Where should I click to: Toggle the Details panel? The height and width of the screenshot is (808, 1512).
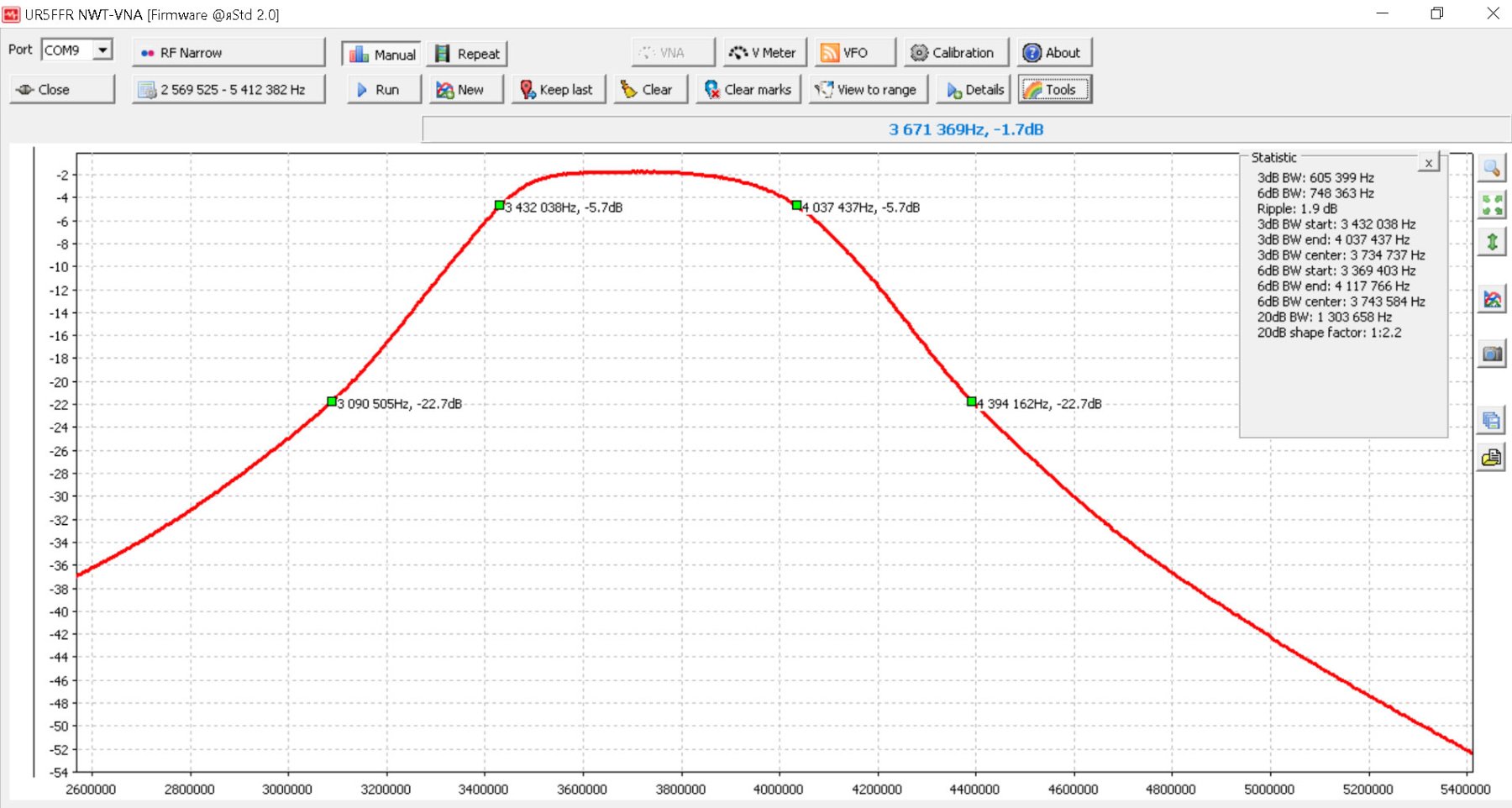tap(974, 90)
